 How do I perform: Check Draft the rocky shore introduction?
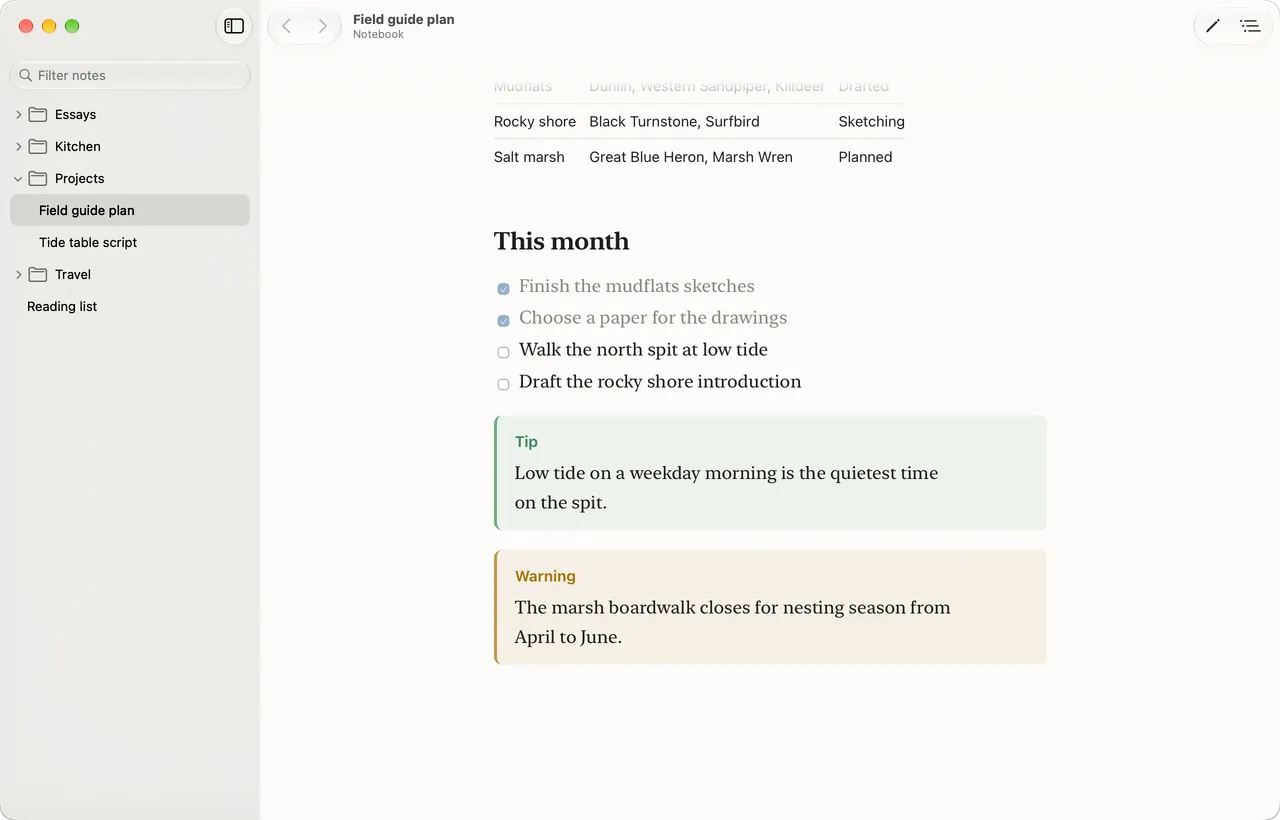[504, 385]
